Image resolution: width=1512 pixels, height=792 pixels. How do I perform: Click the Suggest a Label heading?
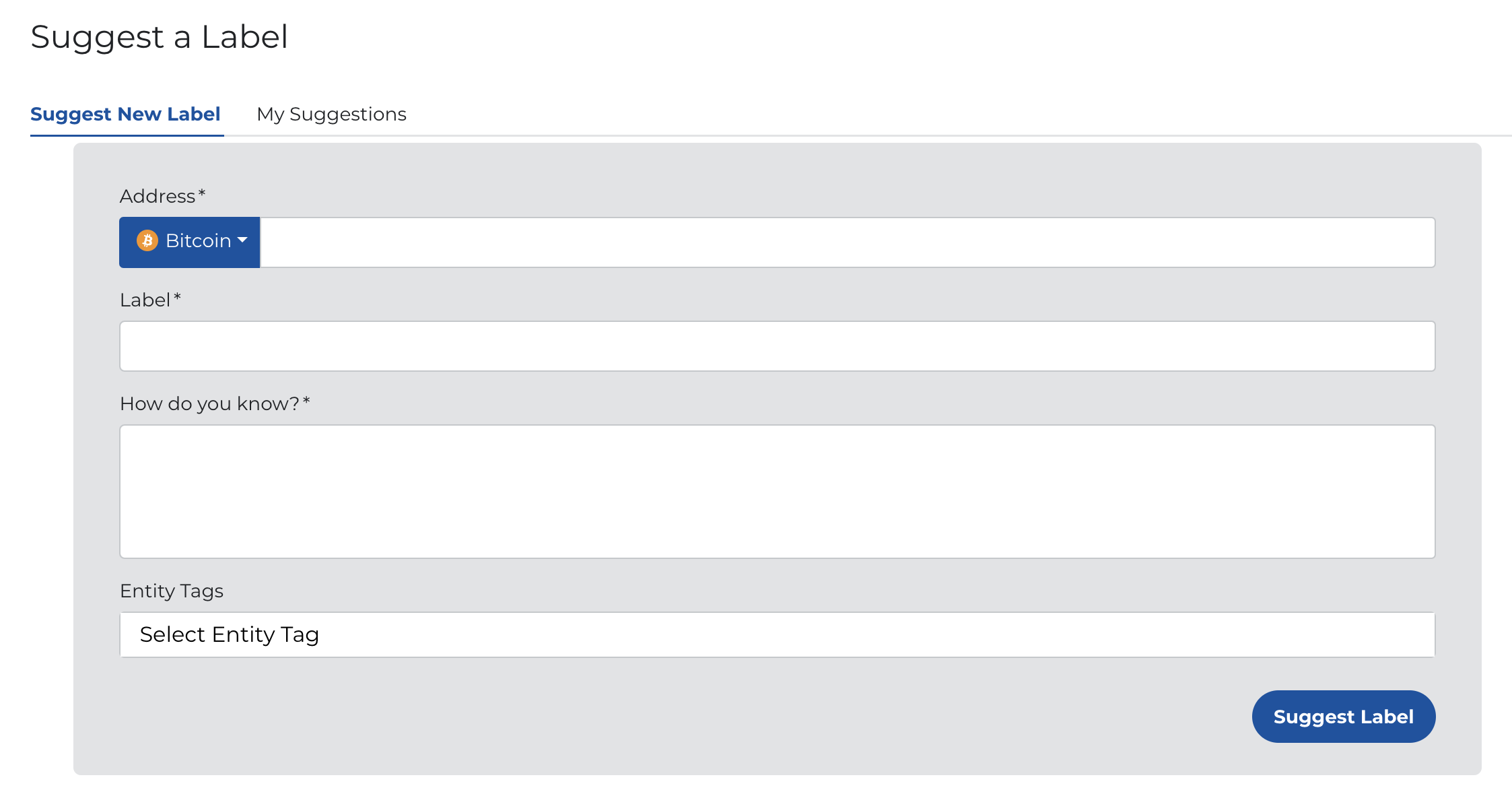pos(160,37)
